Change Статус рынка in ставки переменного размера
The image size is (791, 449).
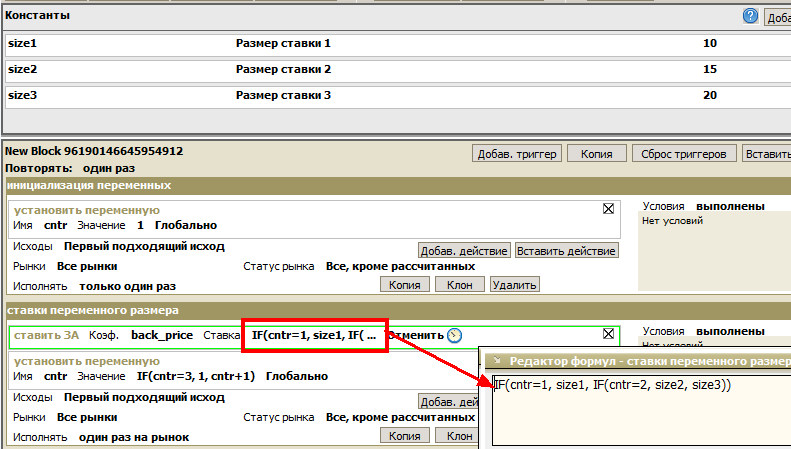pos(401,418)
